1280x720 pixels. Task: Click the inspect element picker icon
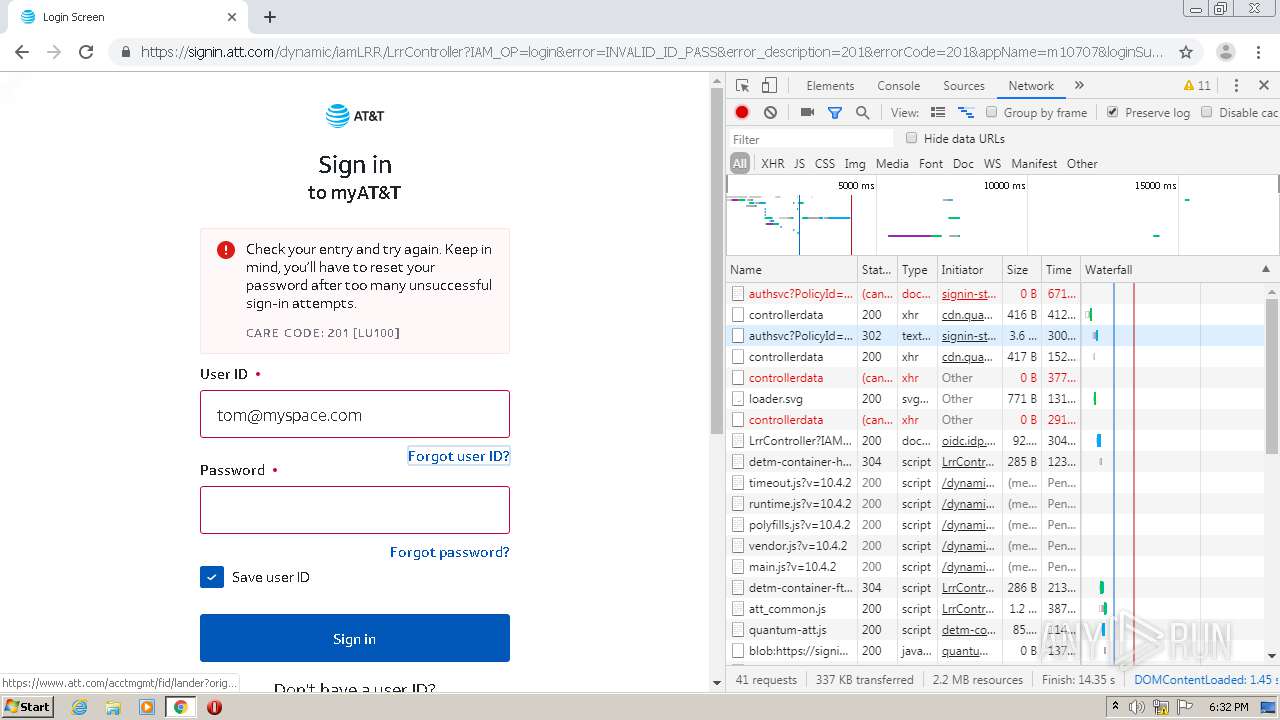[x=742, y=86]
